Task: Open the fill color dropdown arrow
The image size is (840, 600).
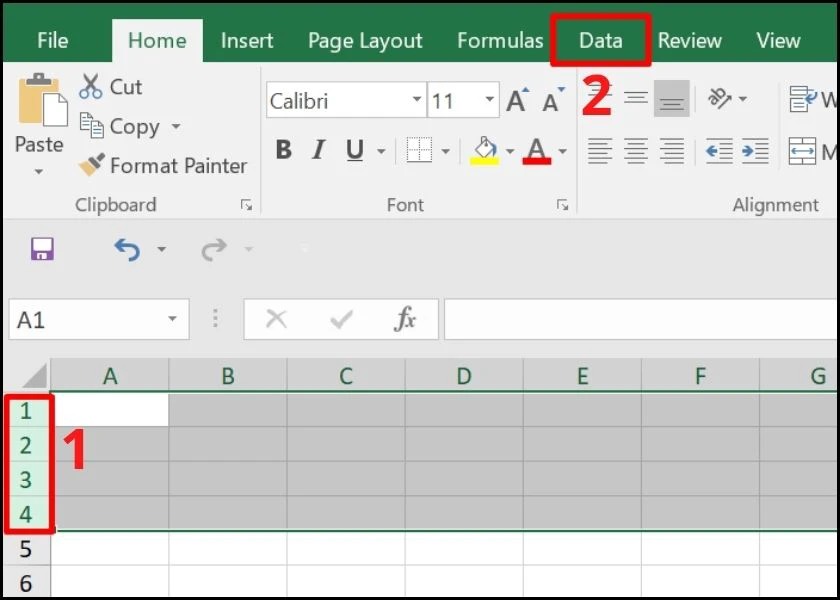Action: point(509,152)
